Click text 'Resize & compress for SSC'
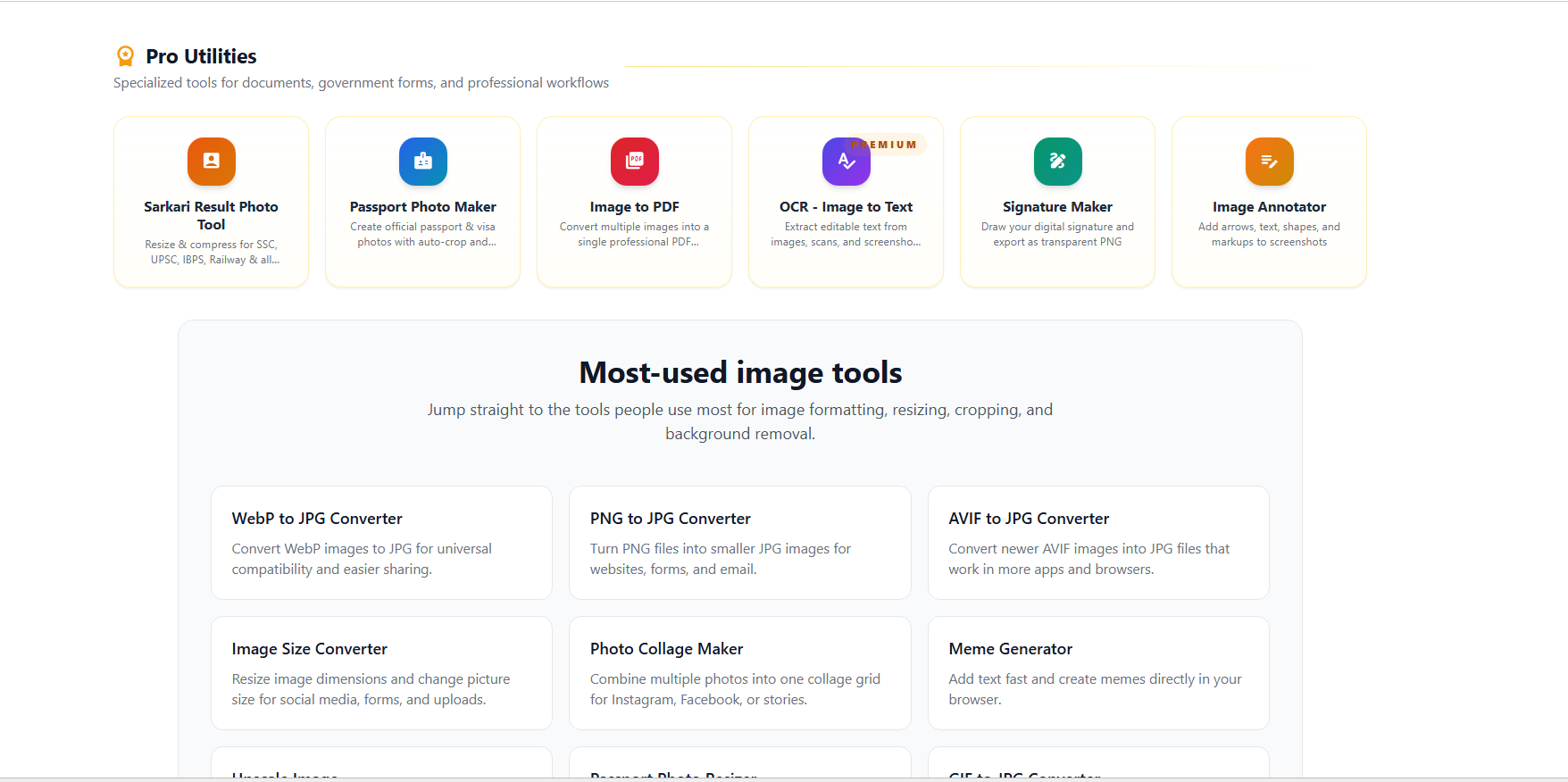Screen dimensions: 1568x782 (x=212, y=245)
